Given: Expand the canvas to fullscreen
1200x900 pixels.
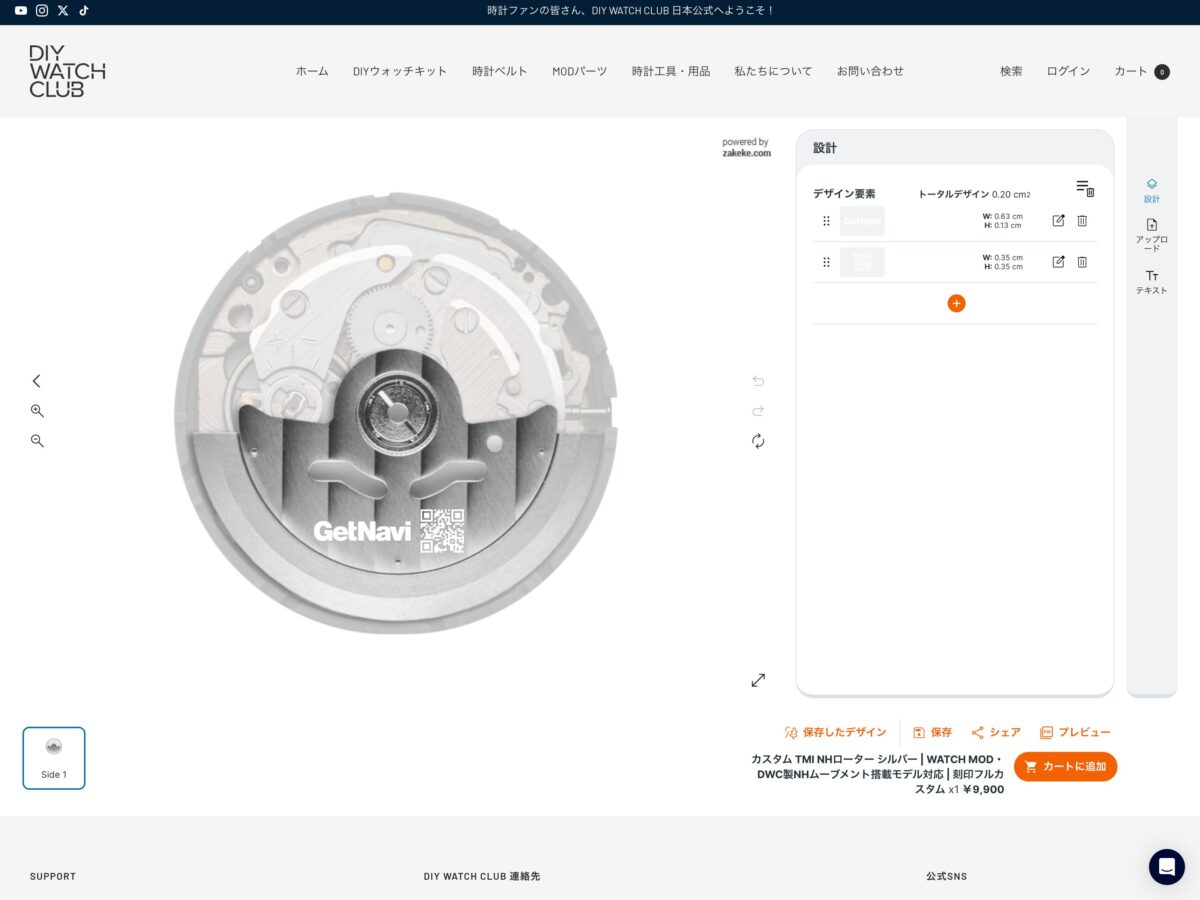Looking at the screenshot, I should (758, 680).
